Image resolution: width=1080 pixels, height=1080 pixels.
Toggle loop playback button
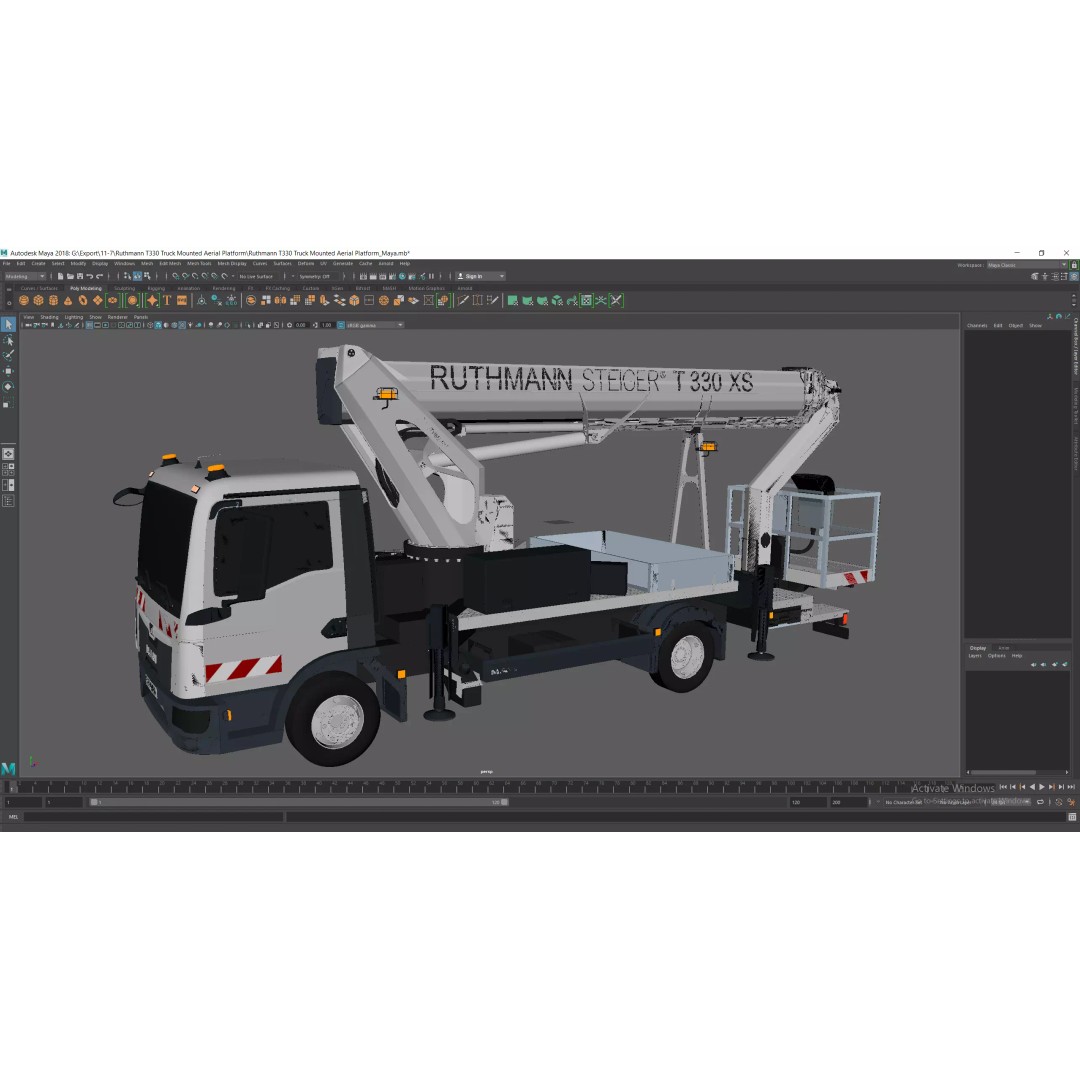[x=1040, y=802]
